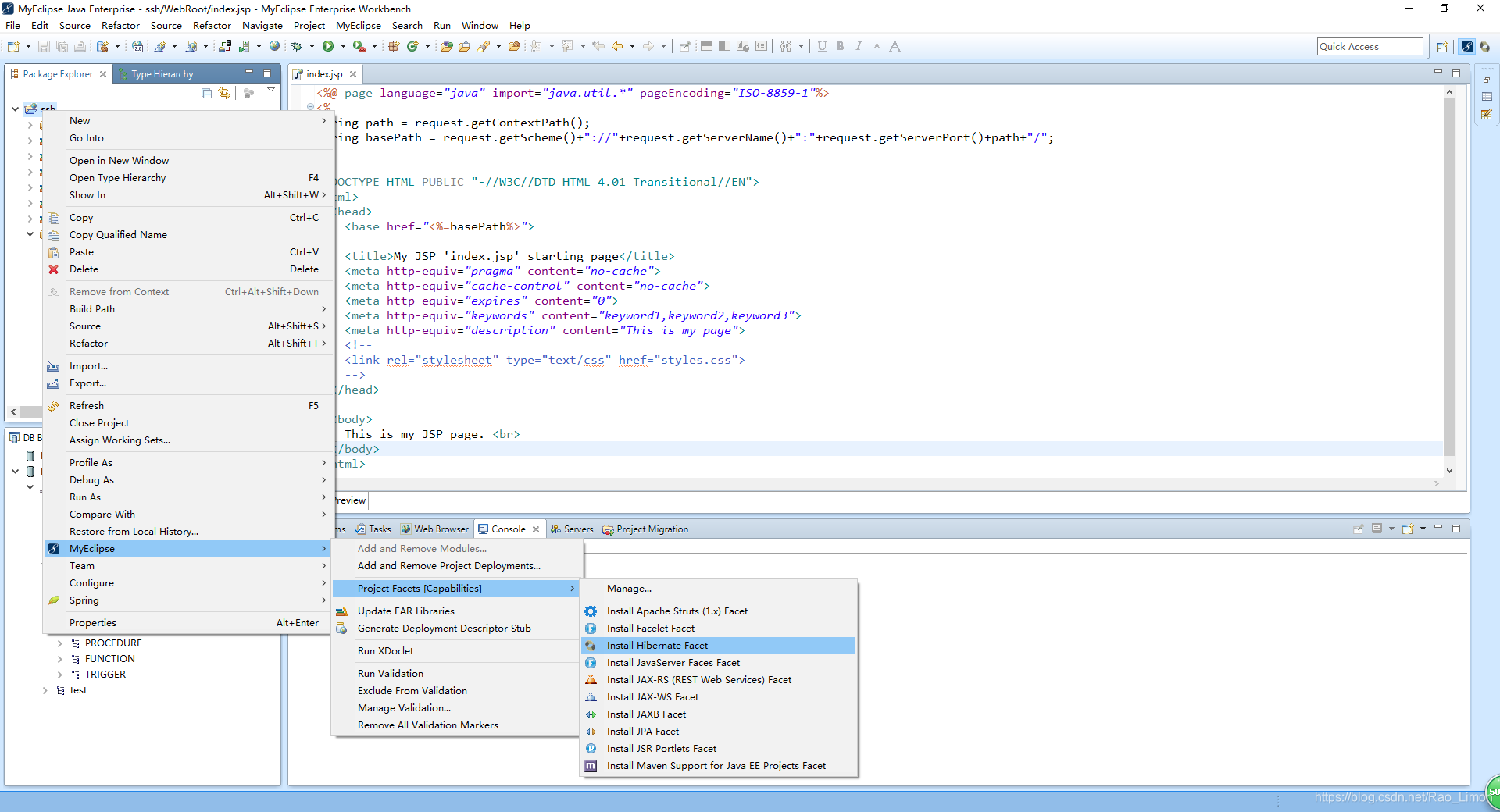Screen dimensions: 1500x812
Task: Click Collapse All icon in Package Explorer
Action: point(207,94)
